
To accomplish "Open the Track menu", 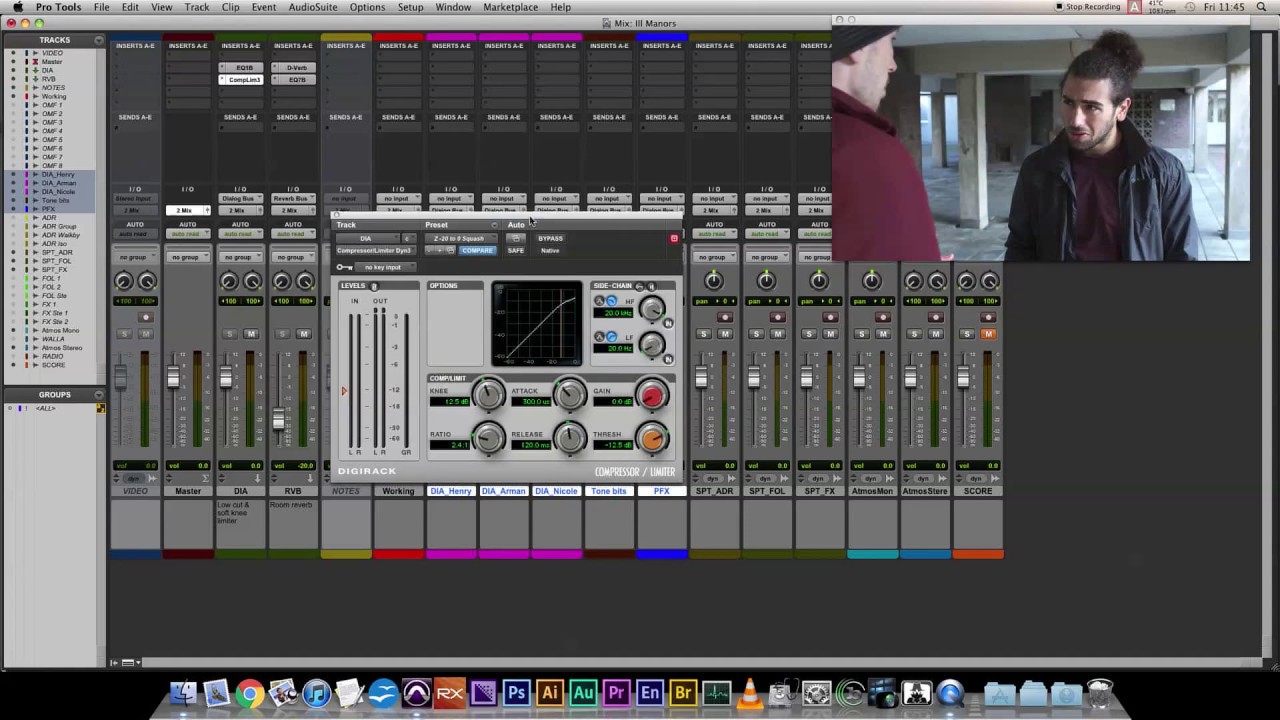I will pos(197,7).
